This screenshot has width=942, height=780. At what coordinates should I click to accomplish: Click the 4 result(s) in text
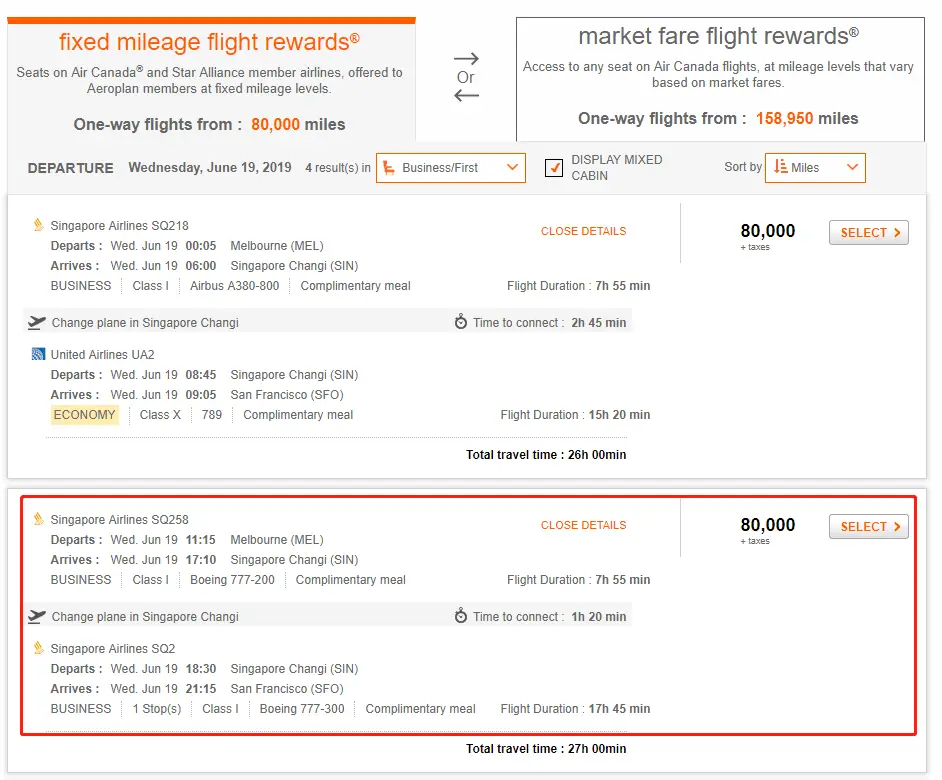[x=338, y=168]
